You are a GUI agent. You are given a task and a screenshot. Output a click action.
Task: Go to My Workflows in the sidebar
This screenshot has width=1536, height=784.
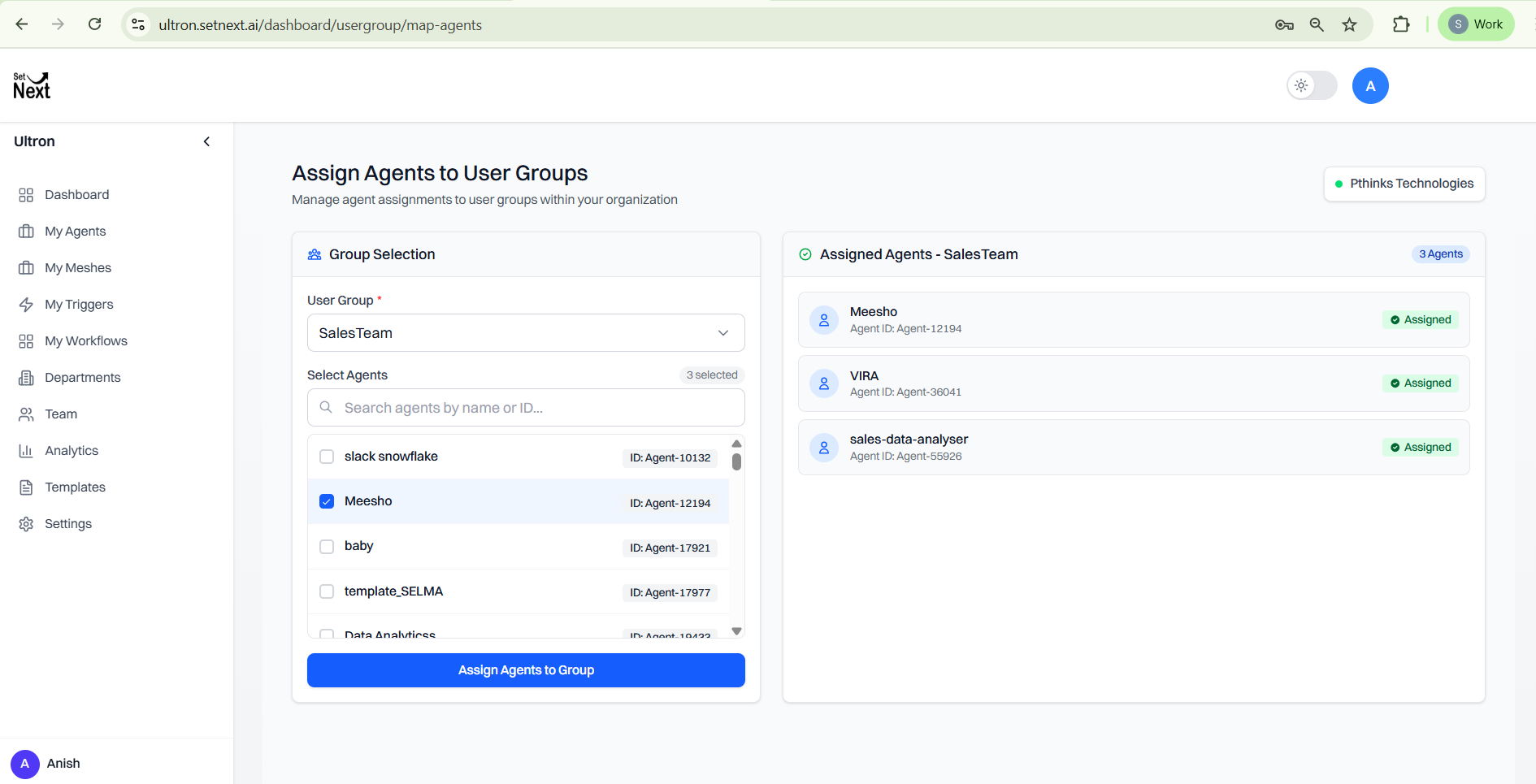coord(86,341)
